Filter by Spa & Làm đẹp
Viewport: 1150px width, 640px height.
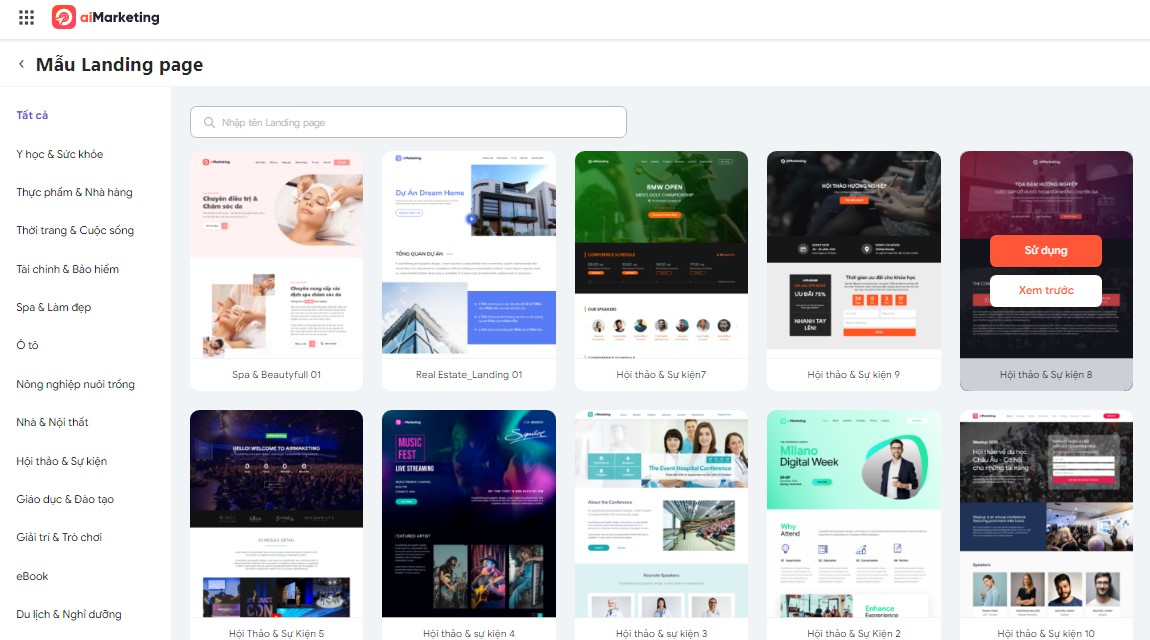(x=54, y=307)
